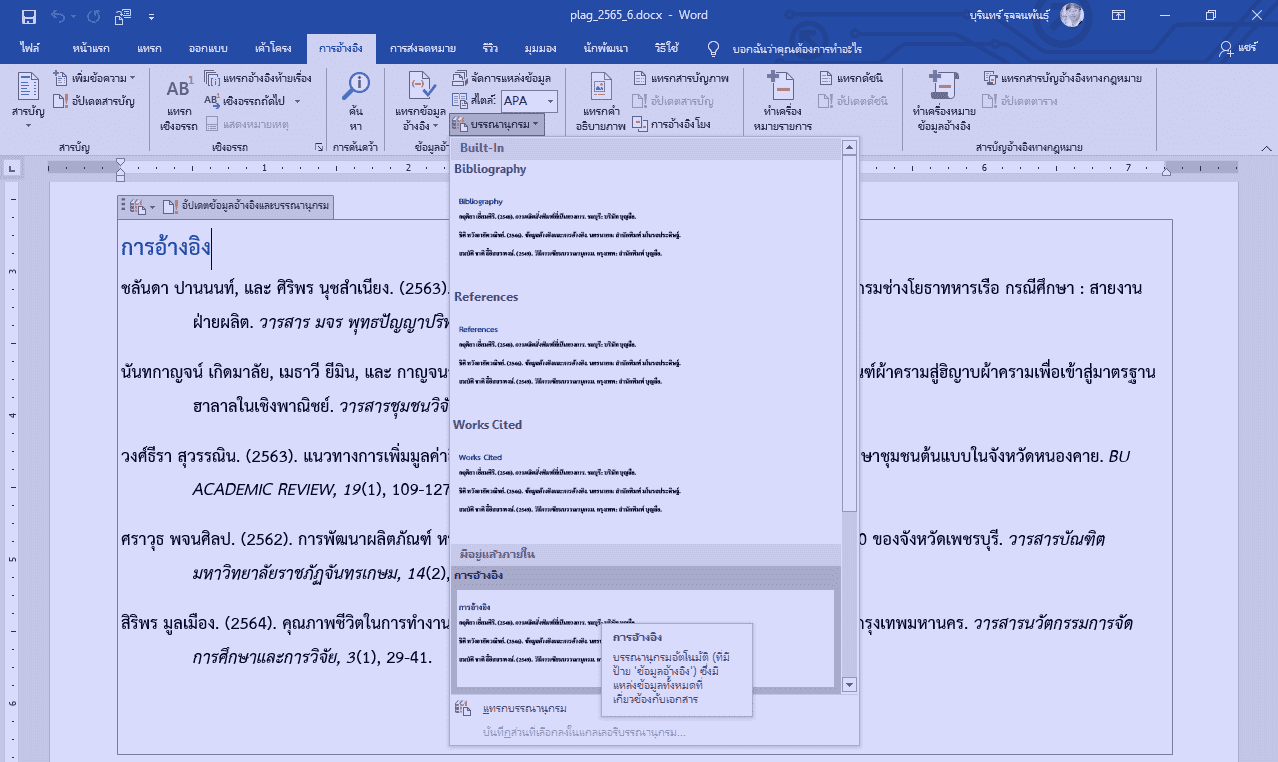Viewport: 1278px width, 762px height.
Task: Expand the เพิ่มข้อความ (Add Text) dropdown
Action: click(x=142, y=78)
